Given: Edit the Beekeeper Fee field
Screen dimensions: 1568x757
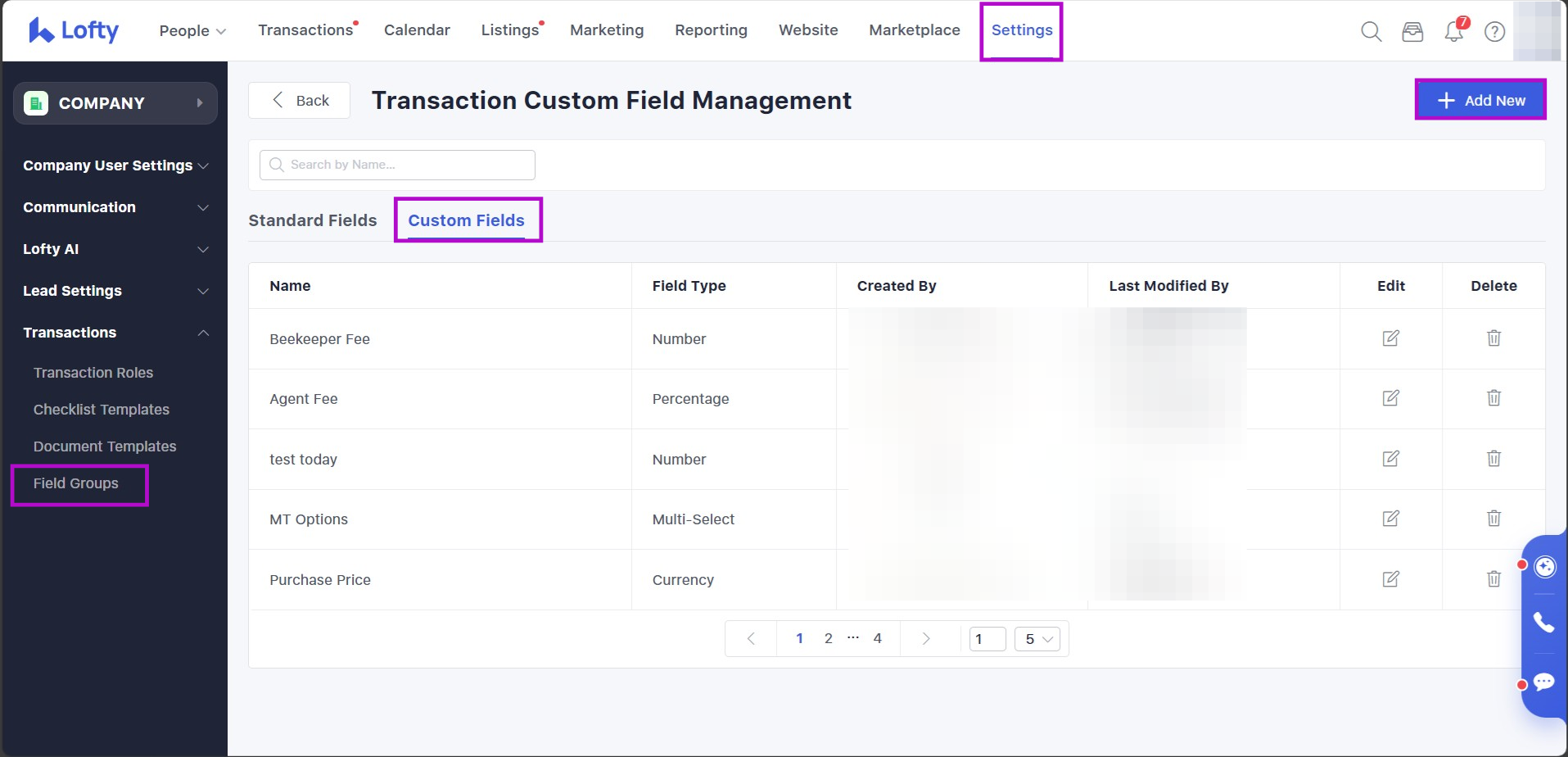Looking at the screenshot, I should click(x=1390, y=338).
